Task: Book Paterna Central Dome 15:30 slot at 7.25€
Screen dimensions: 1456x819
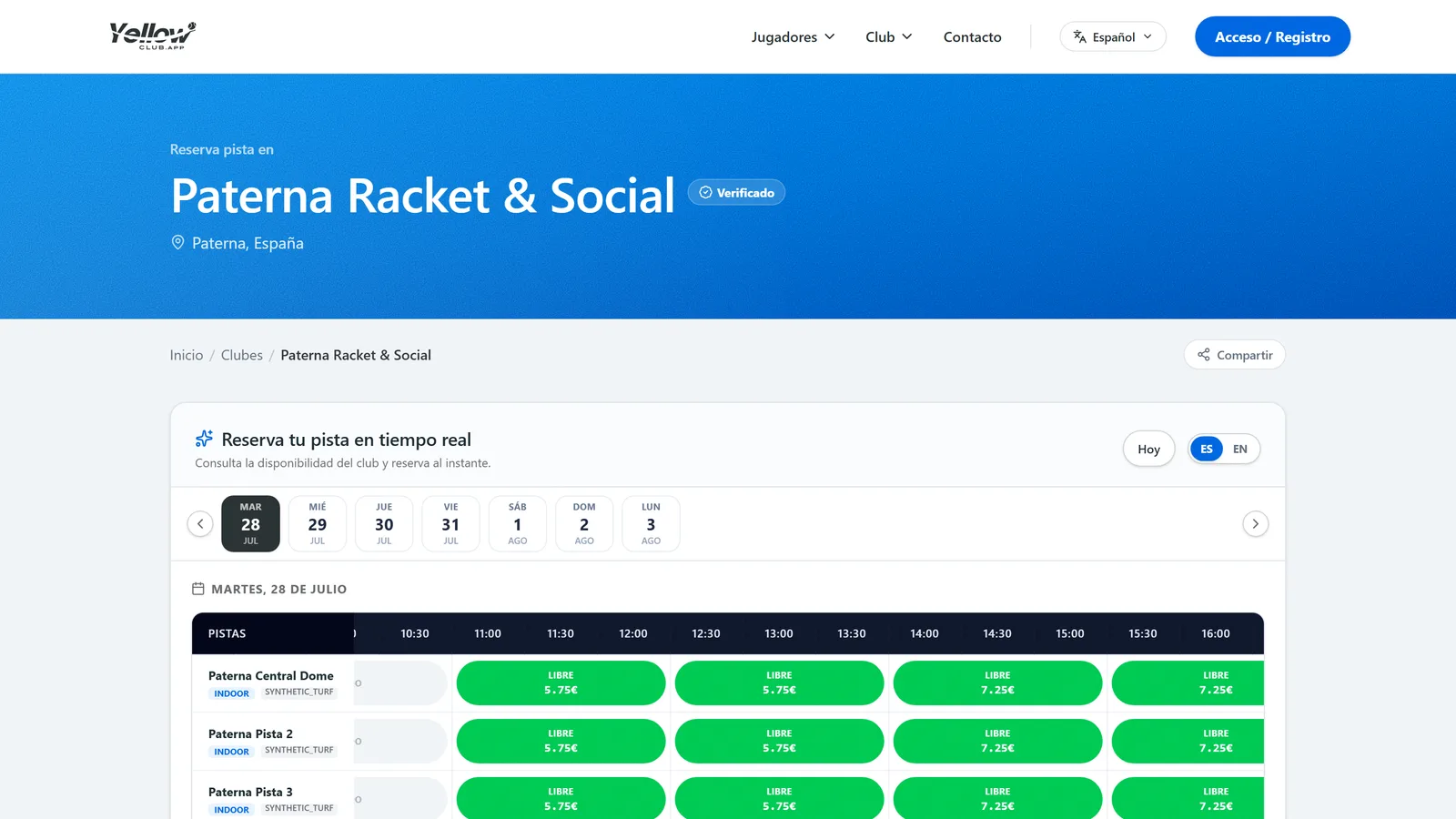Action: pos(1188,682)
